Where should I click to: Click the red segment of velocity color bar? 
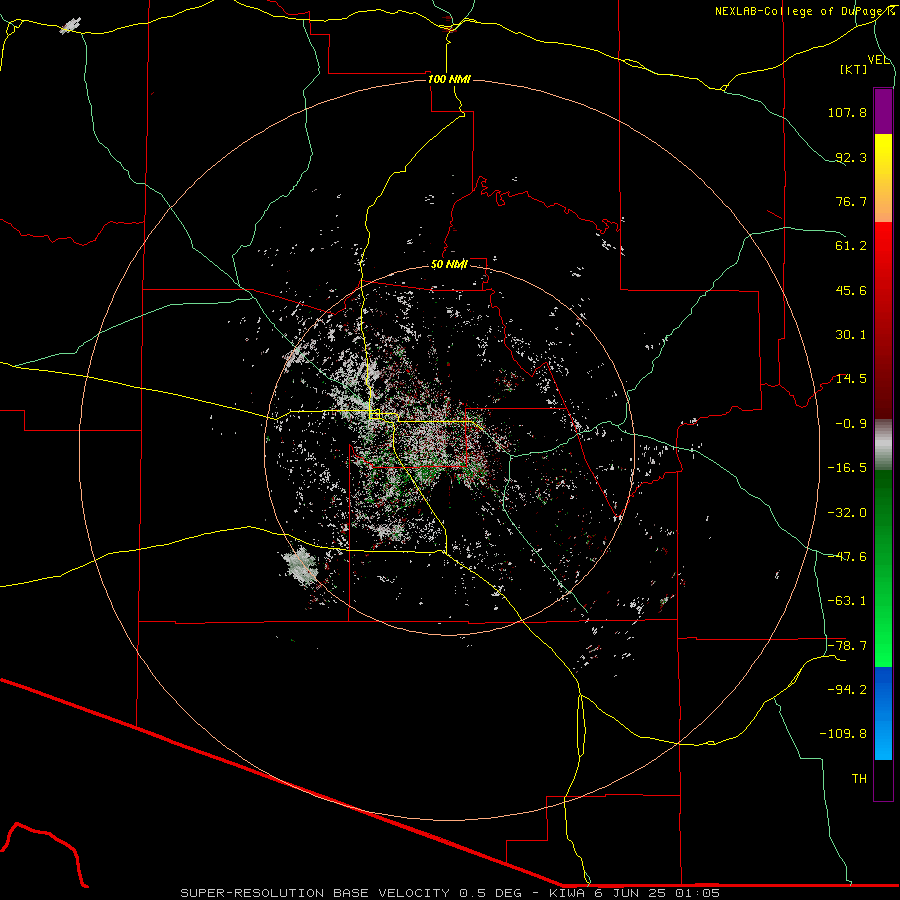point(883,320)
